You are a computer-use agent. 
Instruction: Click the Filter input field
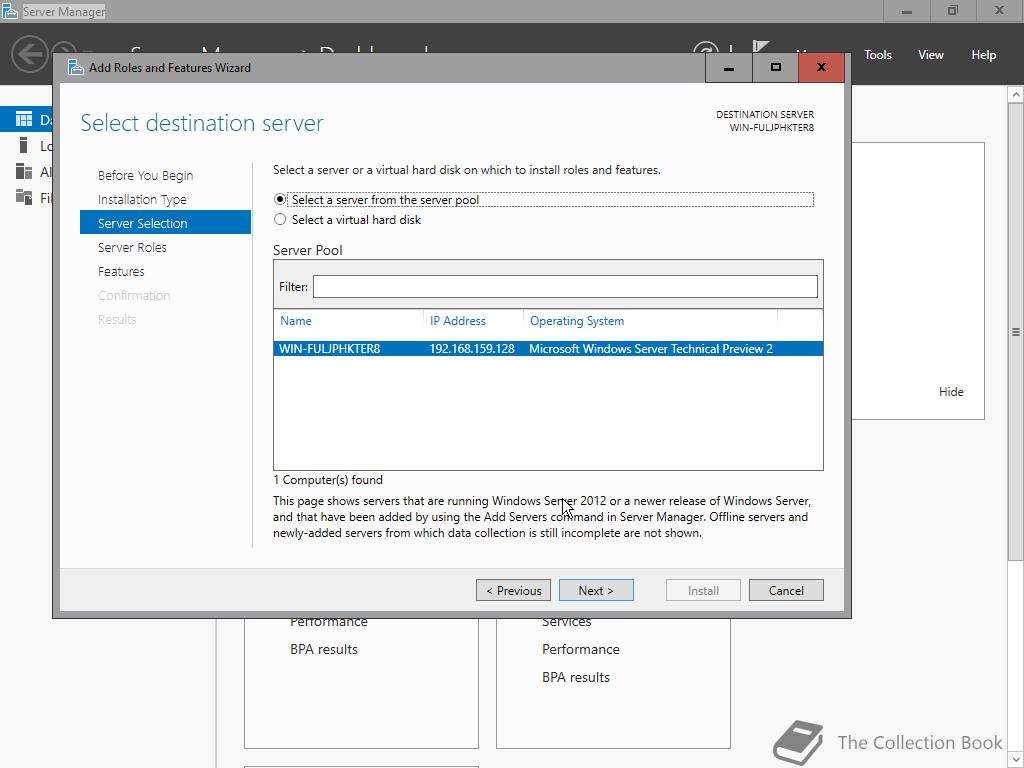(565, 286)
